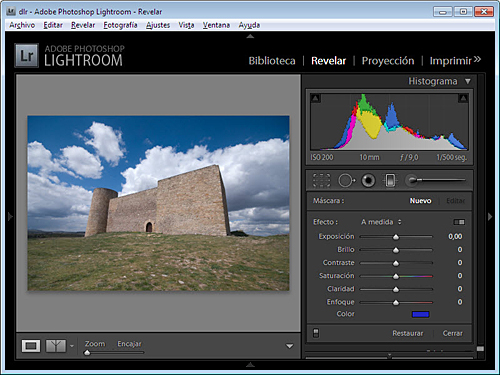Open the Ayuda menu
The width and height of the screenshot is (500, 375).
tap(249, 25)
